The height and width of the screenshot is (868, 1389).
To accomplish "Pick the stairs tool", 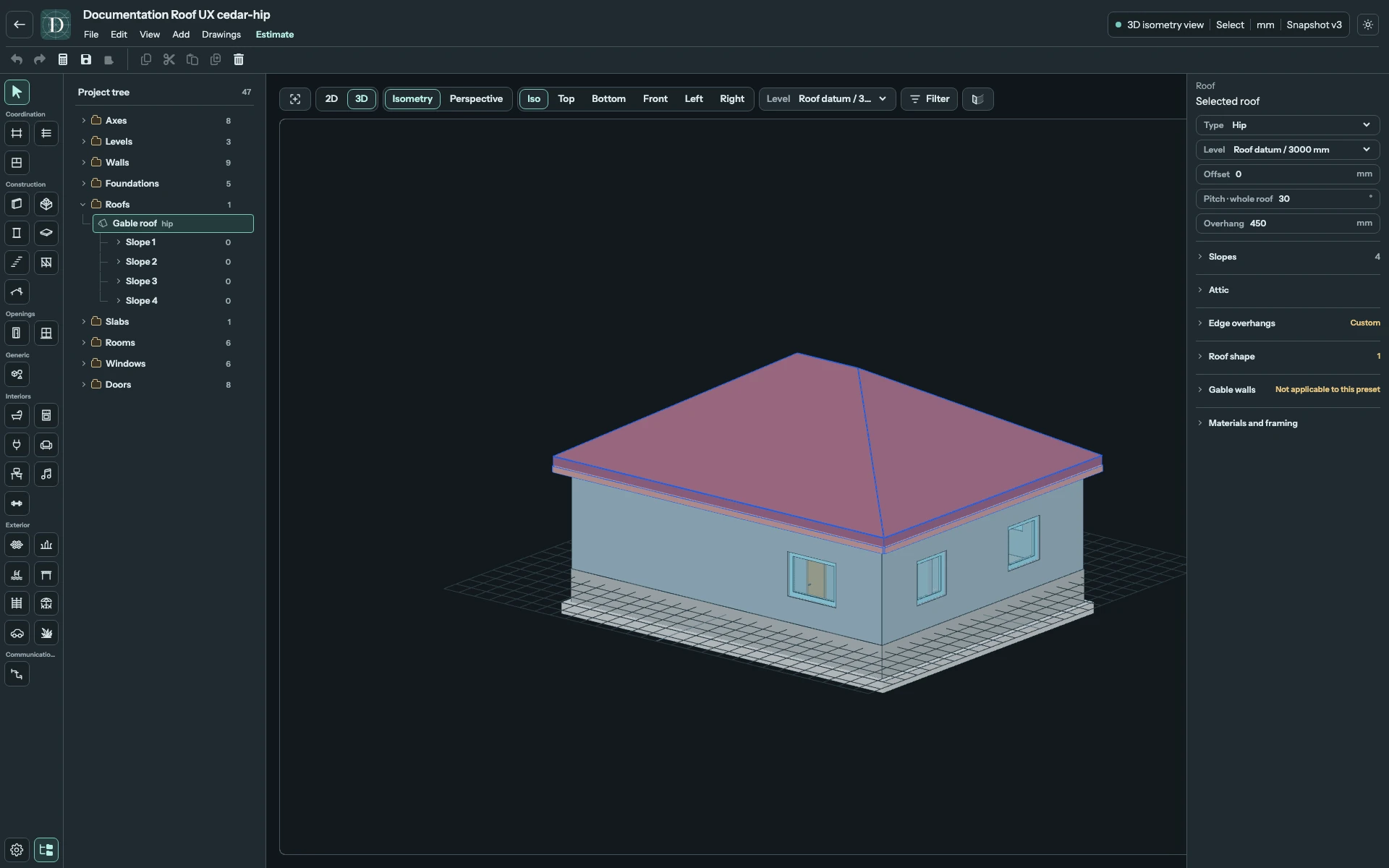I will (17, 263).
